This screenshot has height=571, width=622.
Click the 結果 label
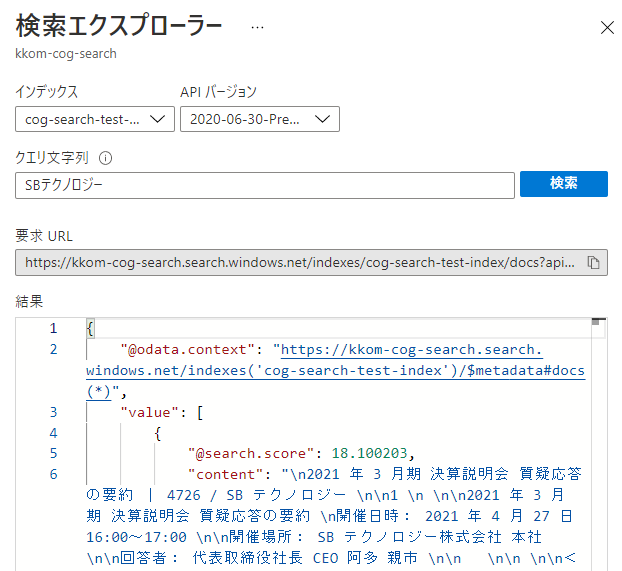[x=29, y=302]
